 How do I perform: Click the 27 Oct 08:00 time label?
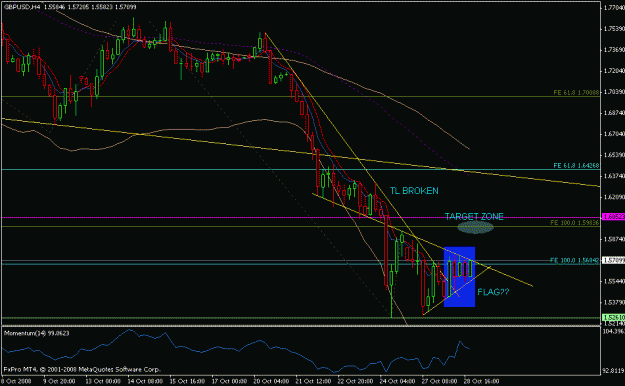point(439,381)
